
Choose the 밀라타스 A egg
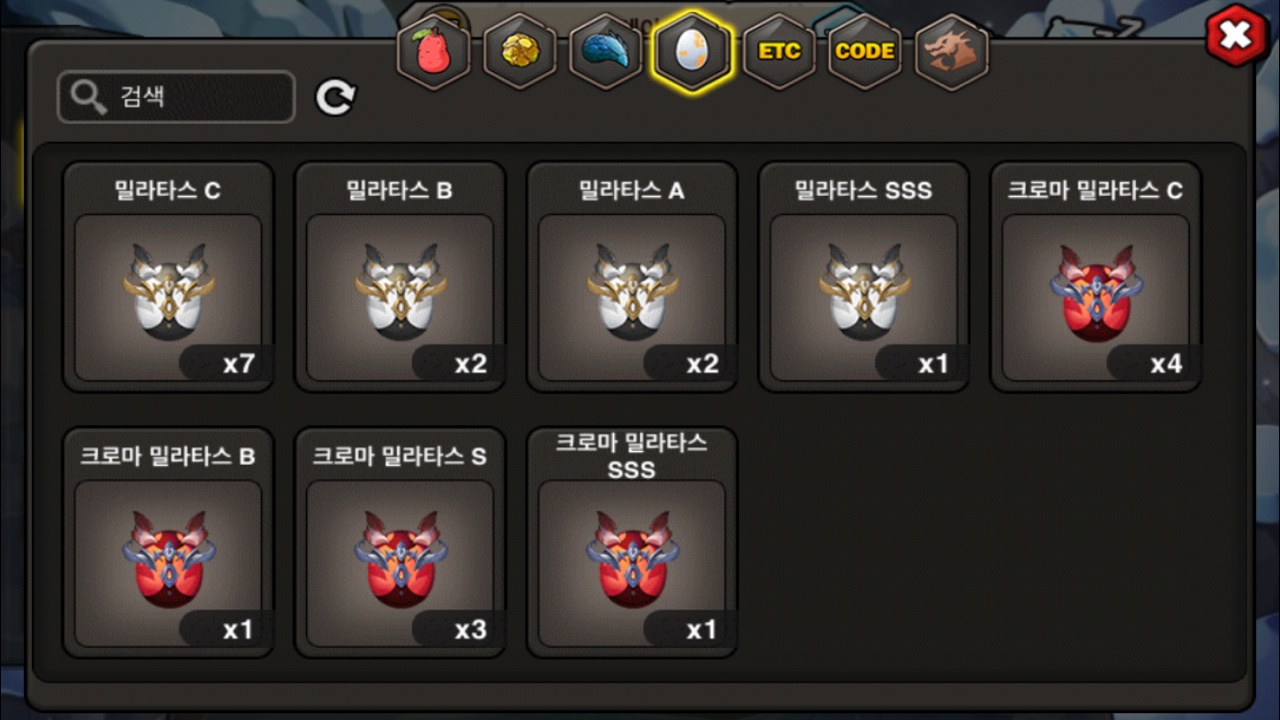(632, 277)
